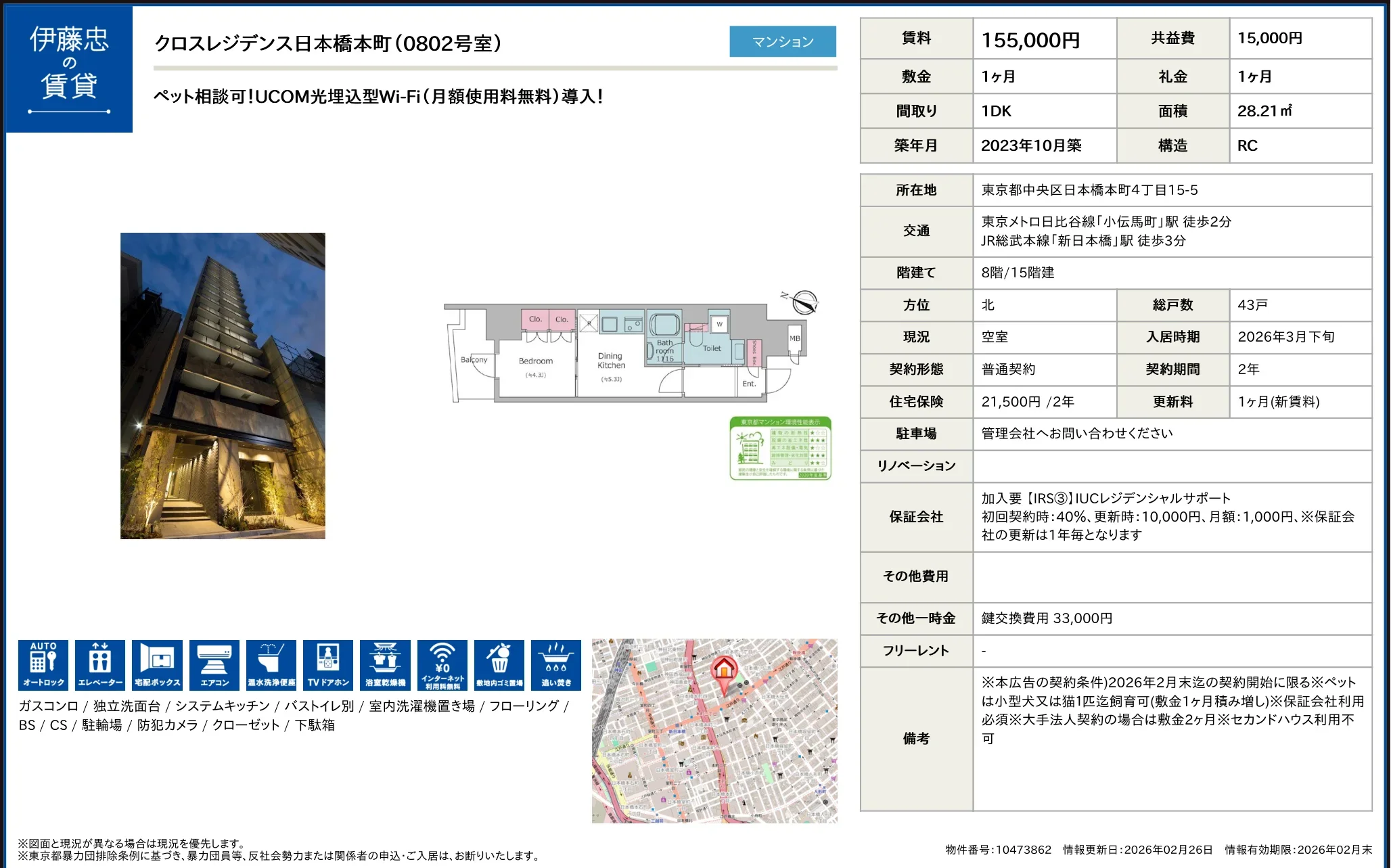Select the 温水洗浄便座 (washlet) icon
The width and height of the screenshot is (1391, 868).
click(x=270, y=664)
